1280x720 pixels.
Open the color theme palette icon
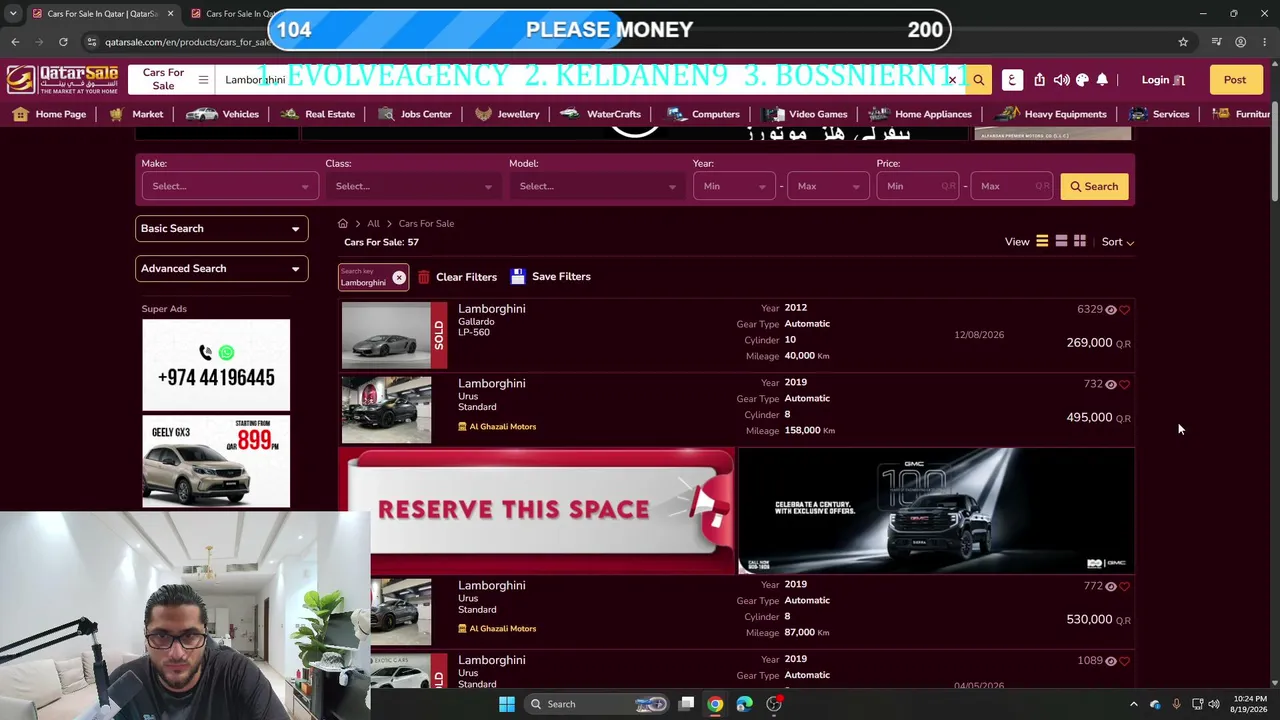pos(1082,80)
